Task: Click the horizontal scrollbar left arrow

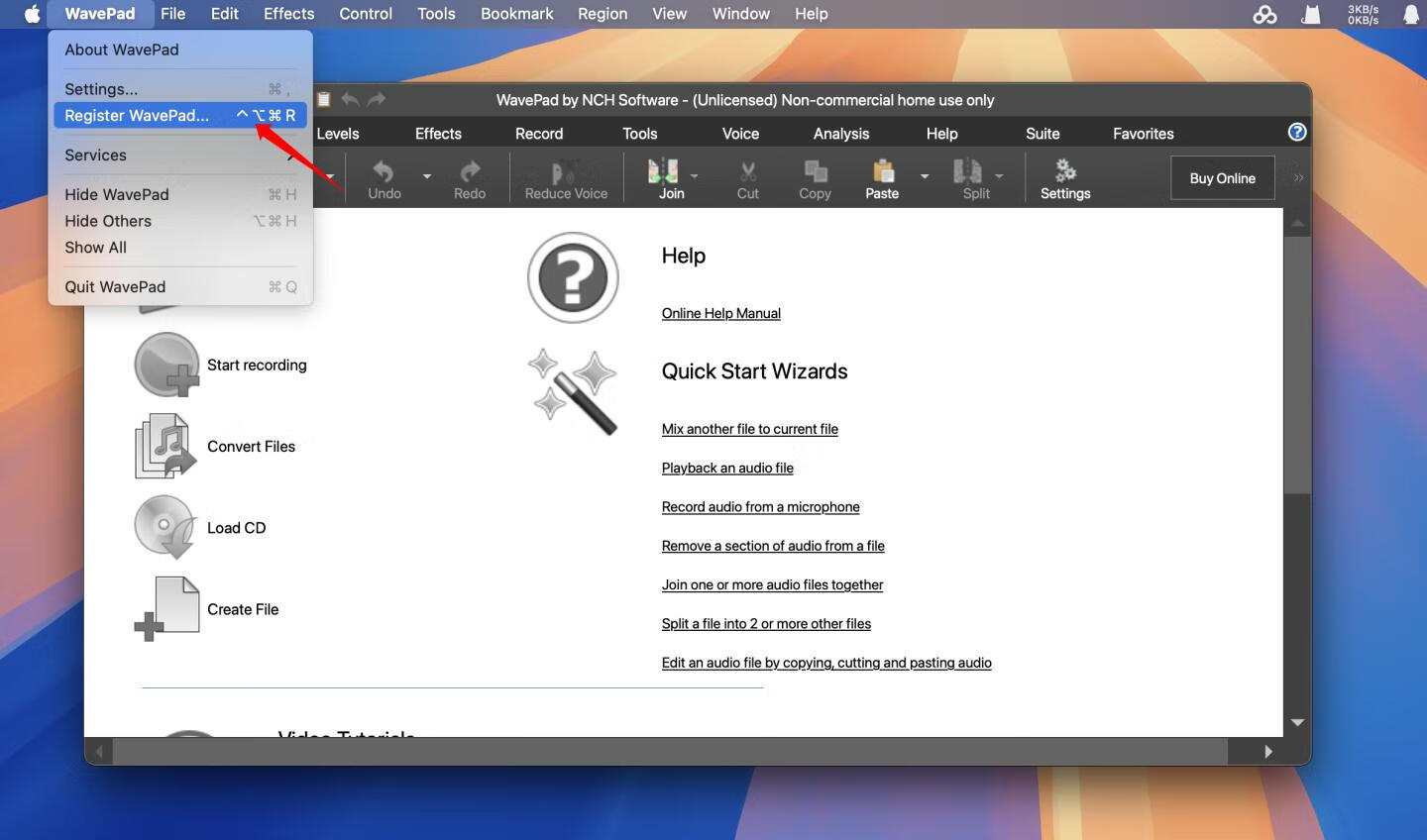Action: (x=99, y=751)
